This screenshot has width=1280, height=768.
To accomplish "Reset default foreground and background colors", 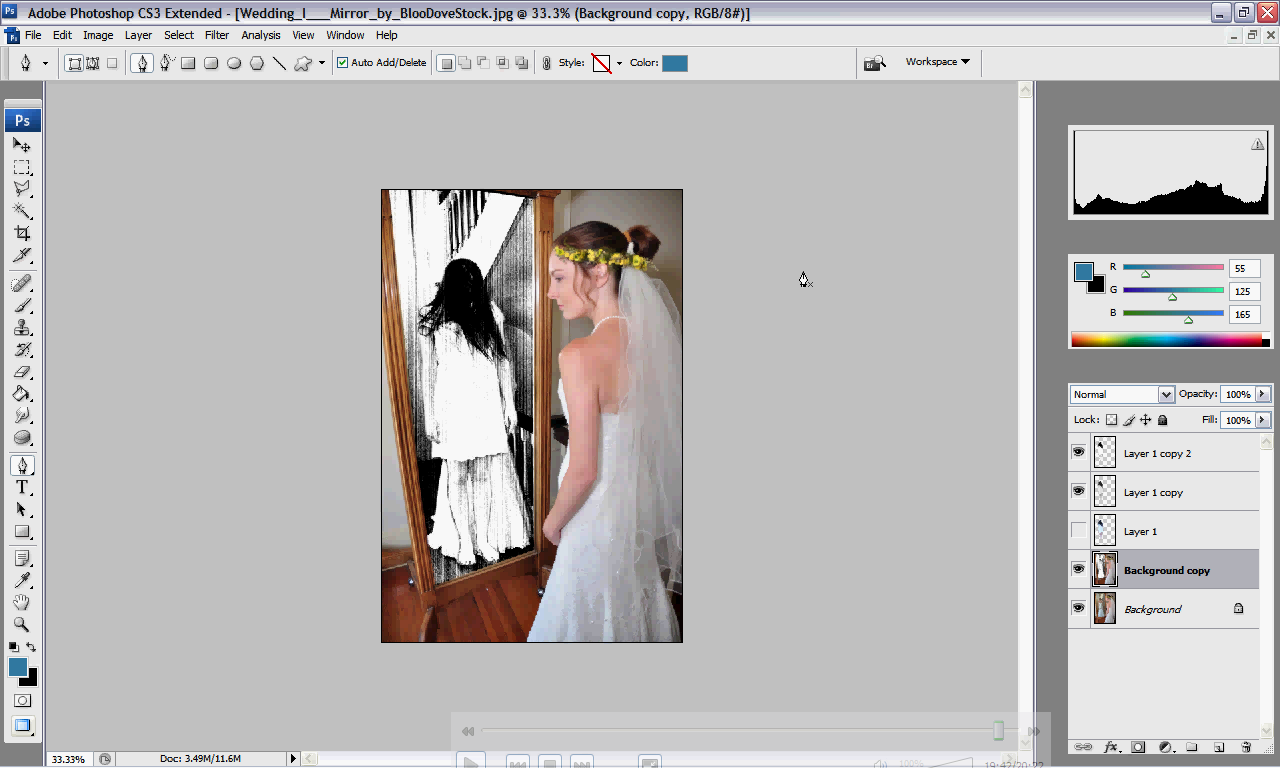I will click(x=13, y=647).
